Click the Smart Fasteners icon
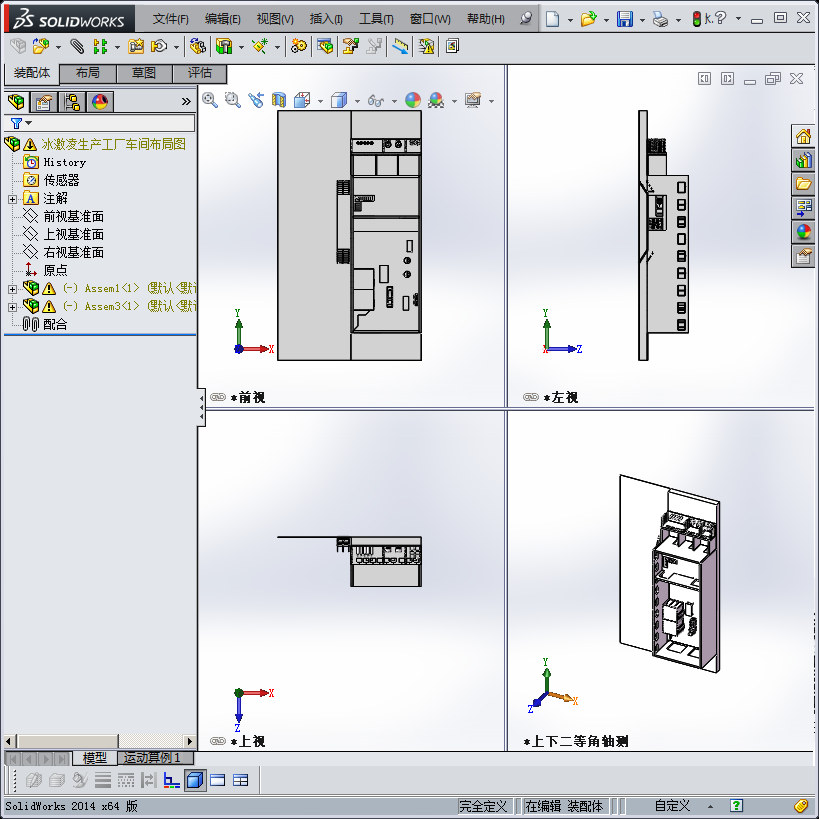Image resolution: width=819 pixels, height=819 pixels. [136, 46]
